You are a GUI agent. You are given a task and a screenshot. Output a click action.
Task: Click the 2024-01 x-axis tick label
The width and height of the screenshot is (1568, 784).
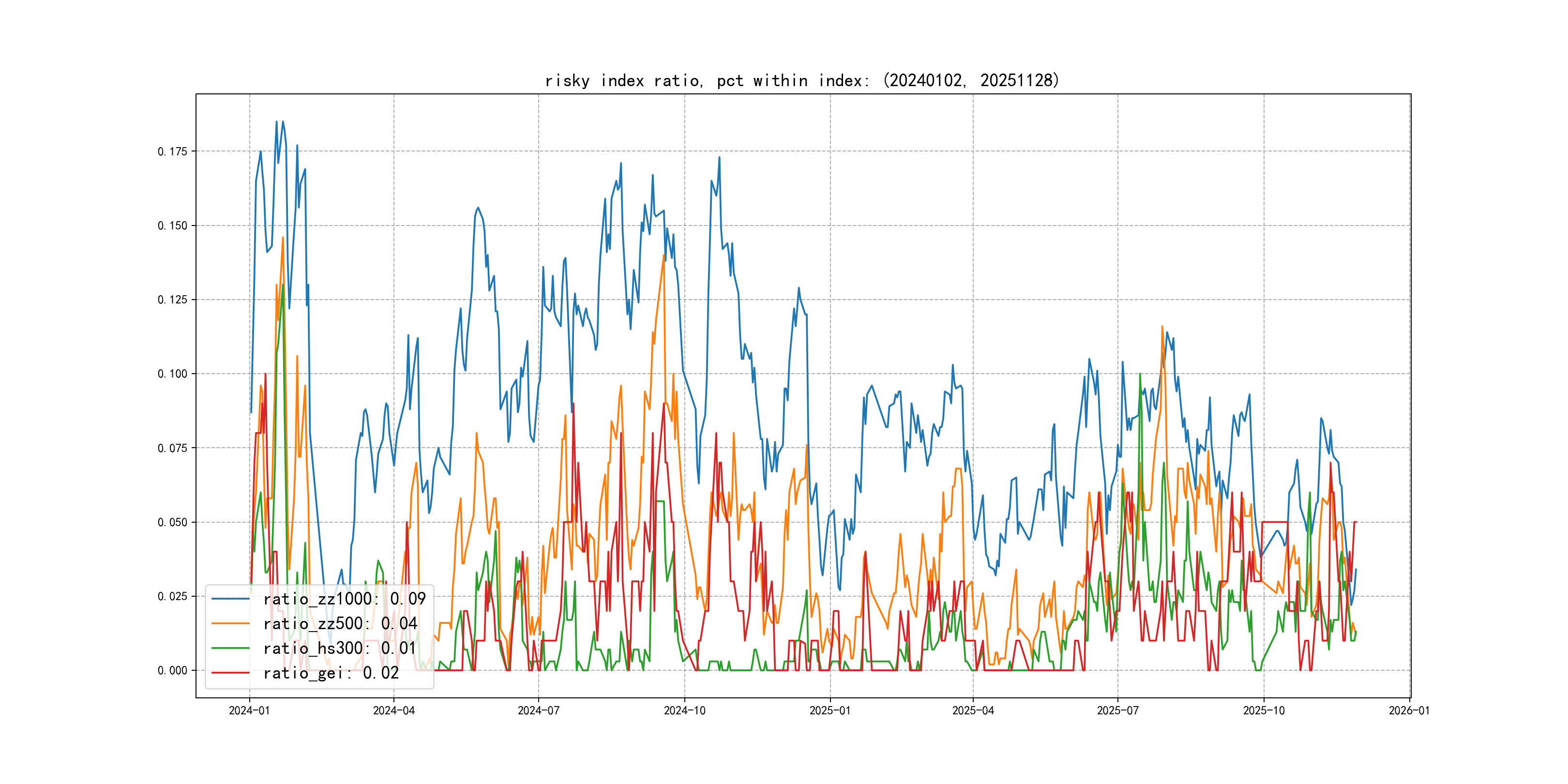249,710
